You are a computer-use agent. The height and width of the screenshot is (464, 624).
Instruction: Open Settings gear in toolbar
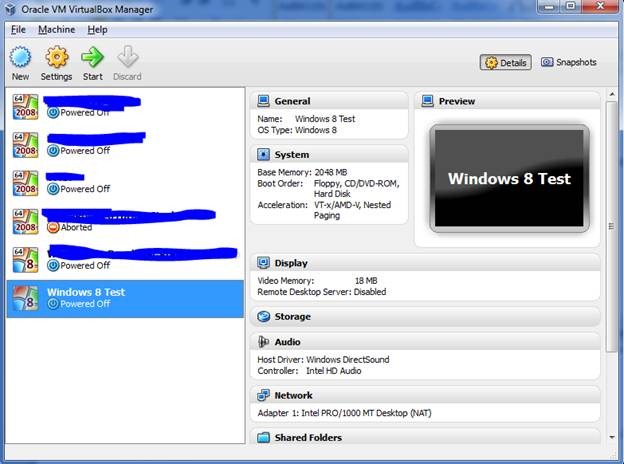(57, 57)
